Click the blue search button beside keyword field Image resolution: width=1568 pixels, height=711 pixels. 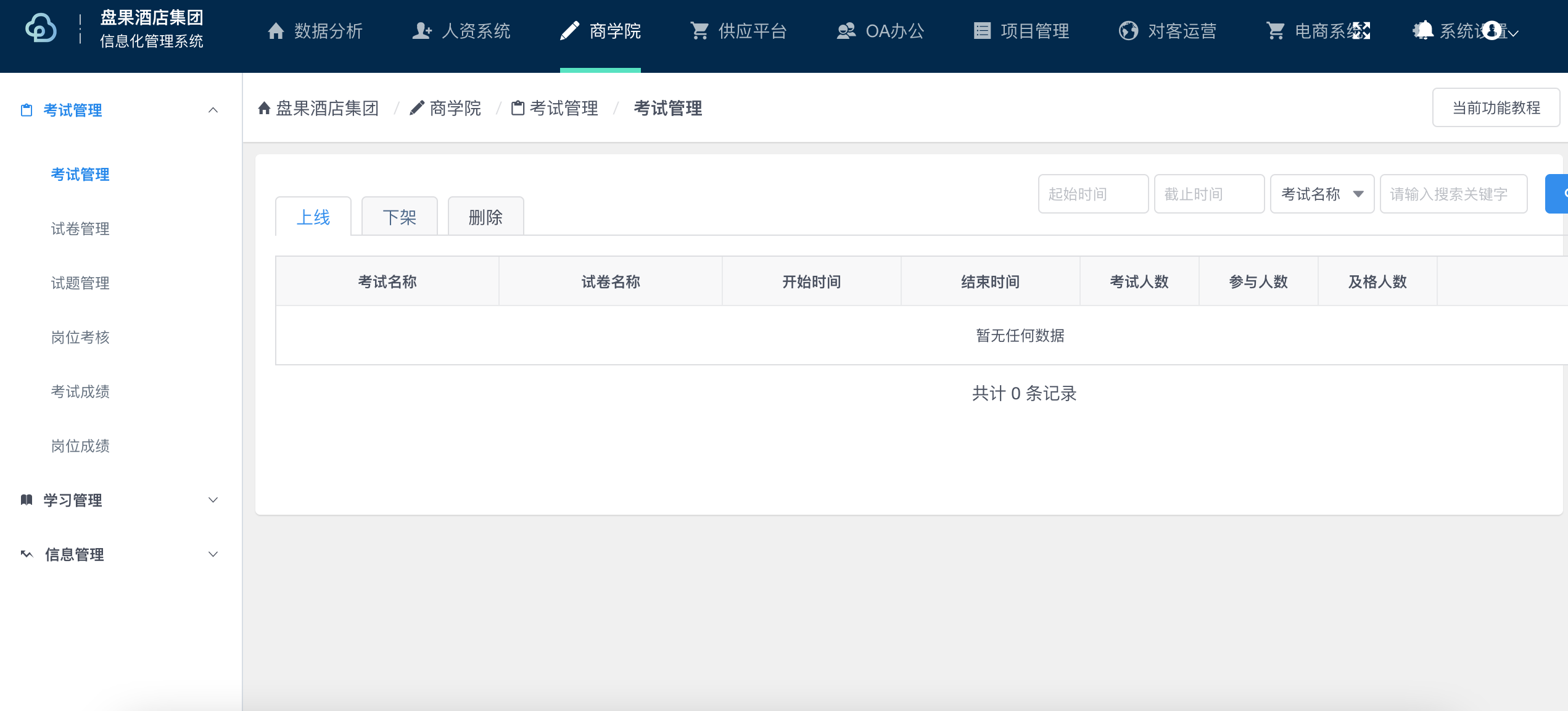[1557, 194]
